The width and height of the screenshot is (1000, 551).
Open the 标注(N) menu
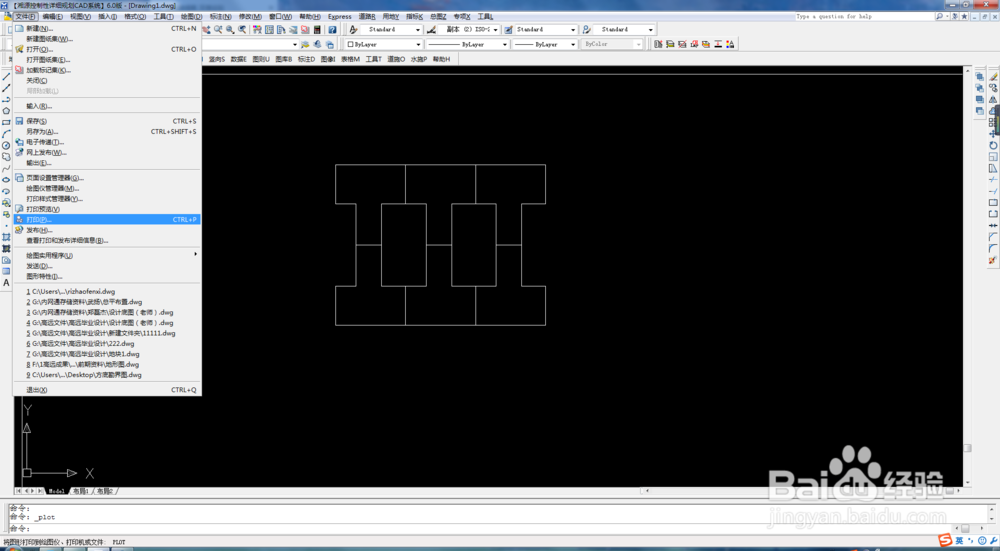[x=221, y=17]
